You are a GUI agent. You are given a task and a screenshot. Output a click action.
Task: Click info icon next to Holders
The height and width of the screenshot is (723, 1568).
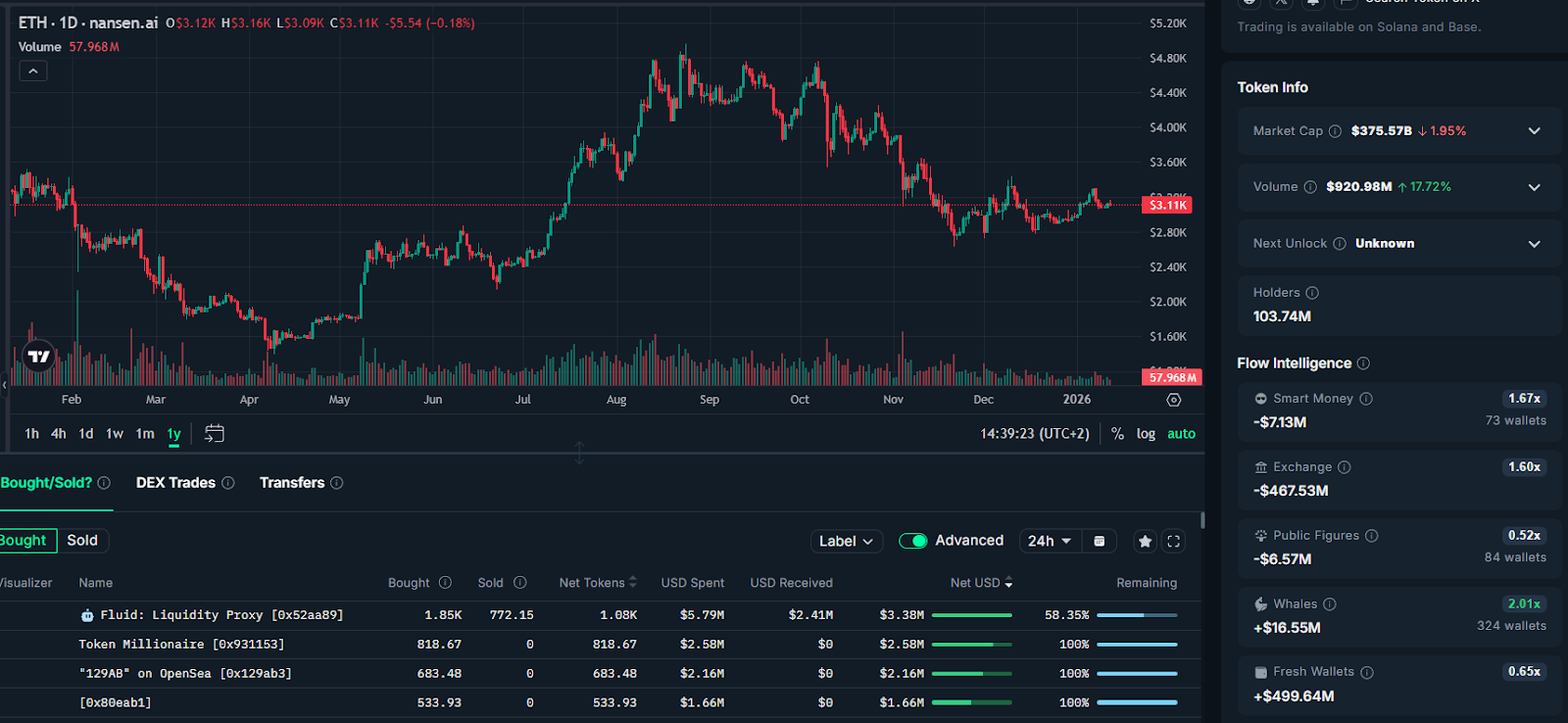click(1312, 293)
